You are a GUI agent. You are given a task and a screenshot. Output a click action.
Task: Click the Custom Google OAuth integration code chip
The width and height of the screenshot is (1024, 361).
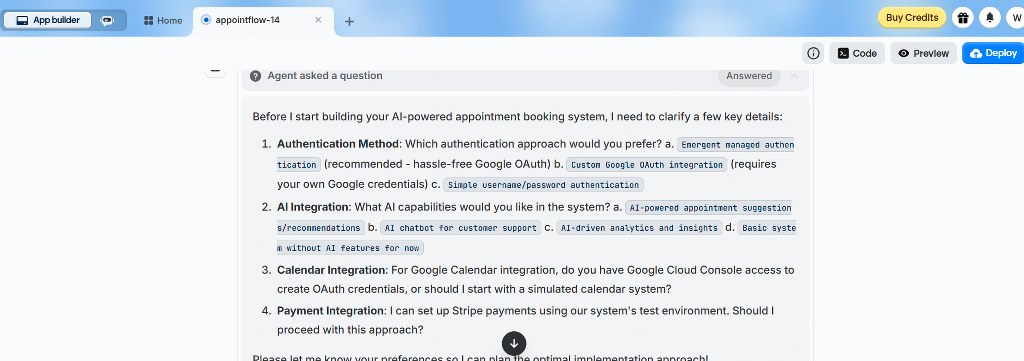click(x=646, y=165)
